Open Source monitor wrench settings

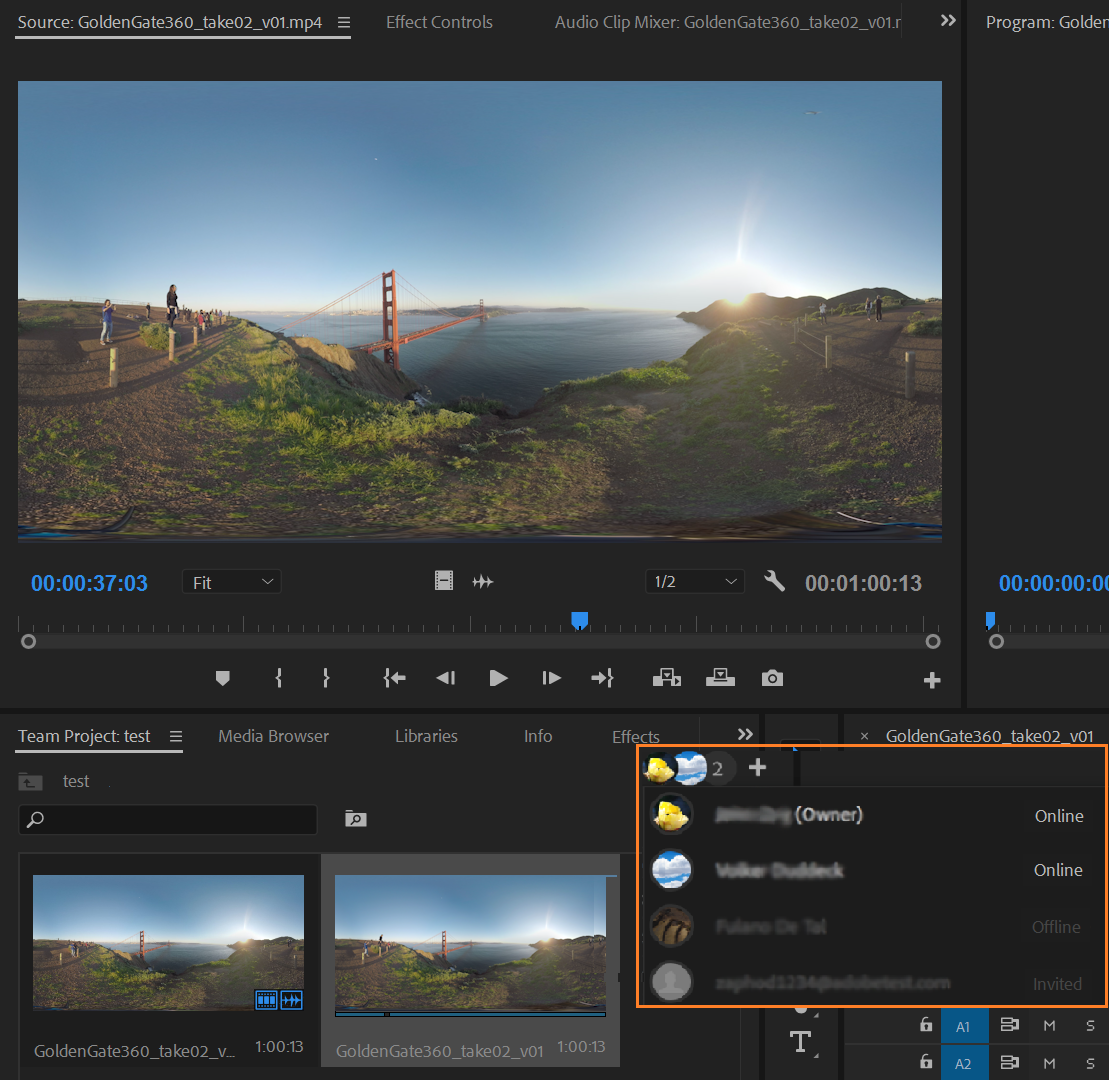[x=774, y=581]
